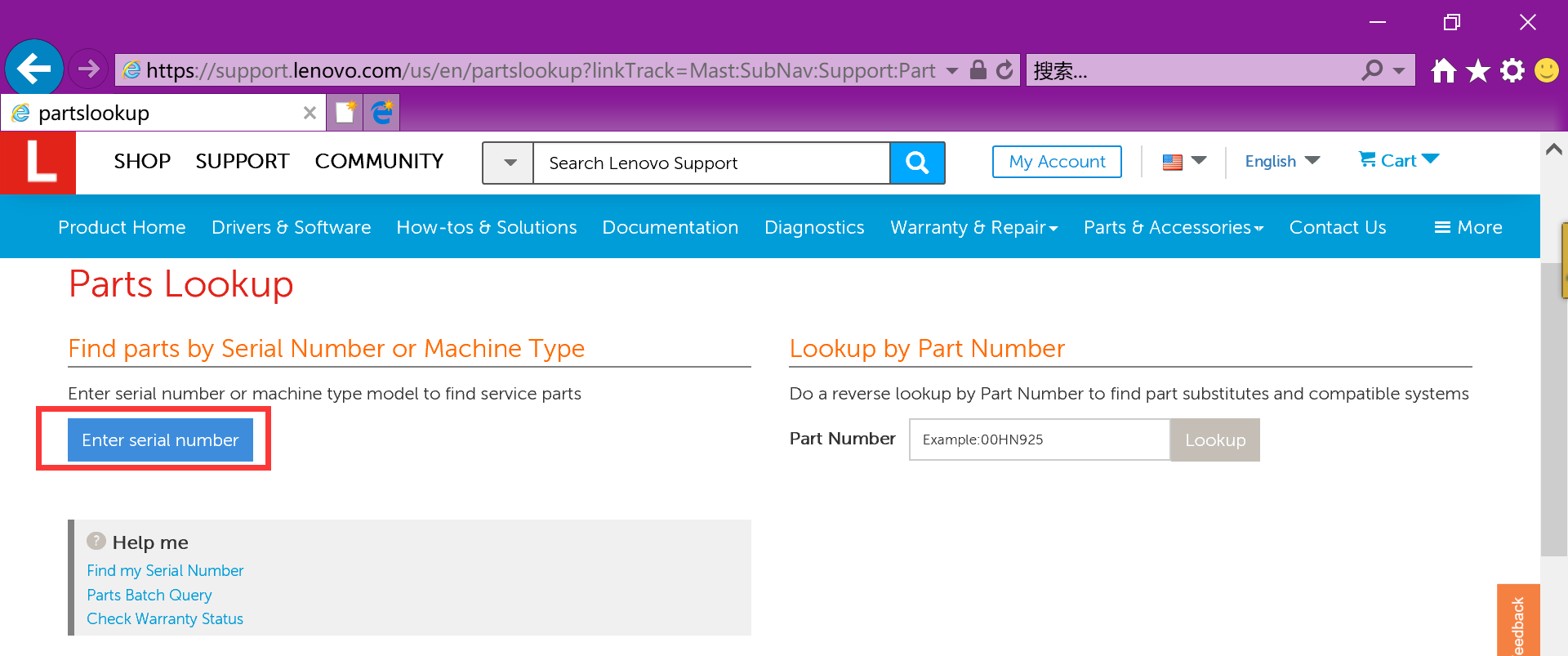The image size is (1568, 656).
Task: Click the browser back arrow button
Action: (34, 69)
